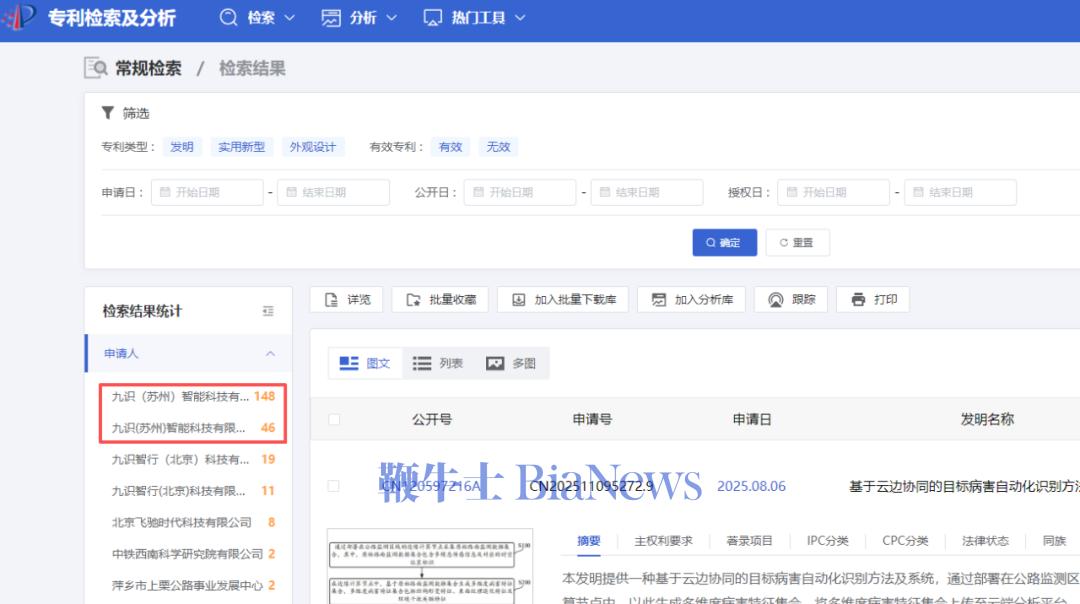Image resolution: width=1080 pixels, height=604 pixels.
Task: Click the 批量收藏 batch favorite button
Action: (441, 299)
